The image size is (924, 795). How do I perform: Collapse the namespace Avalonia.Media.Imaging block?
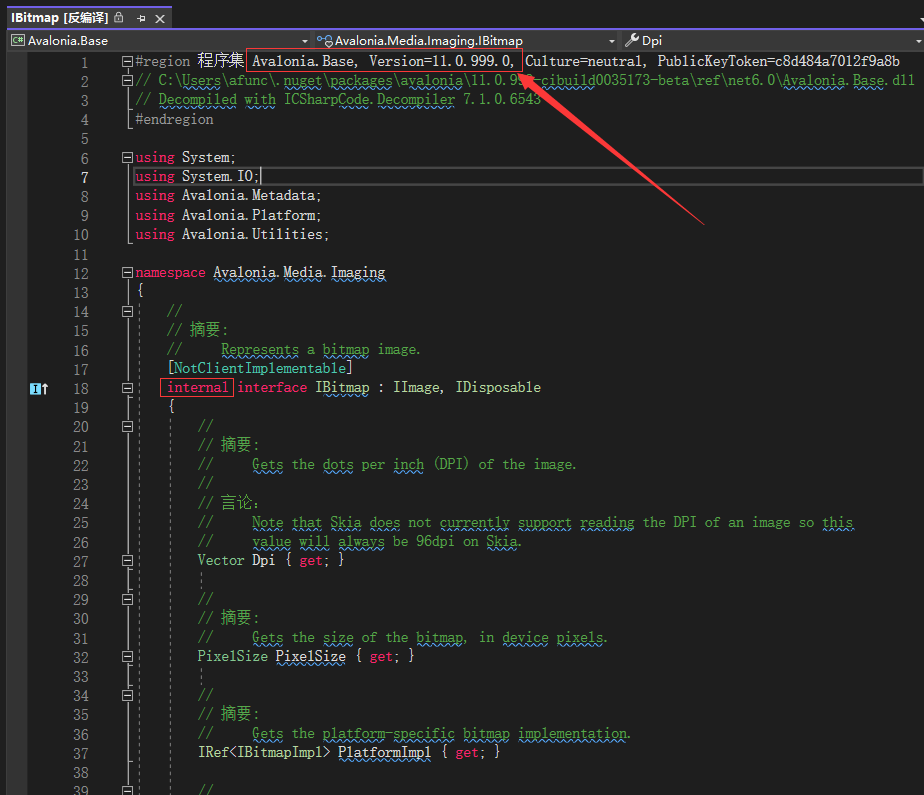click(127, 273)
